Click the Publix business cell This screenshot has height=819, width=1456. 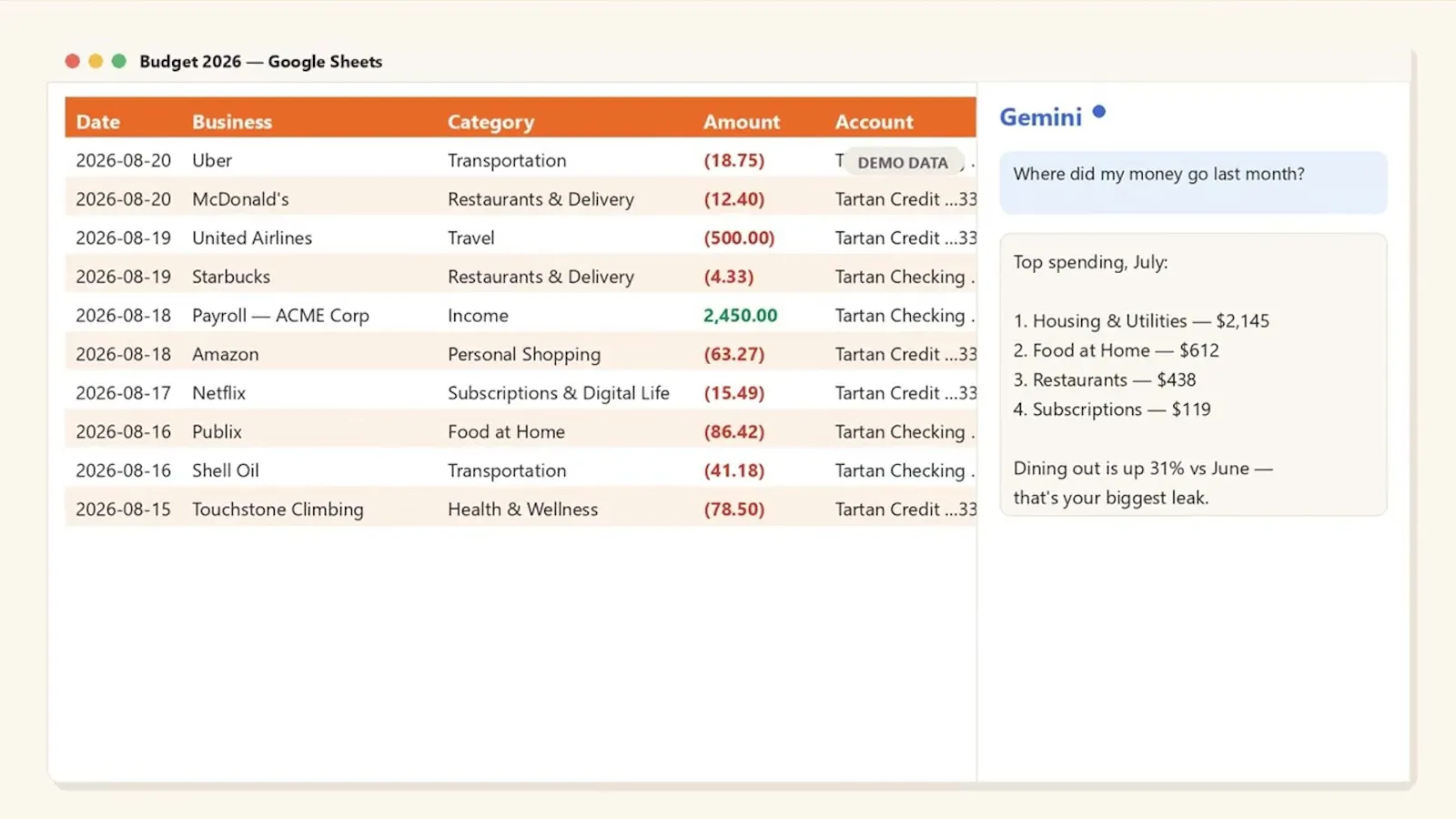(x=217, y=432)
